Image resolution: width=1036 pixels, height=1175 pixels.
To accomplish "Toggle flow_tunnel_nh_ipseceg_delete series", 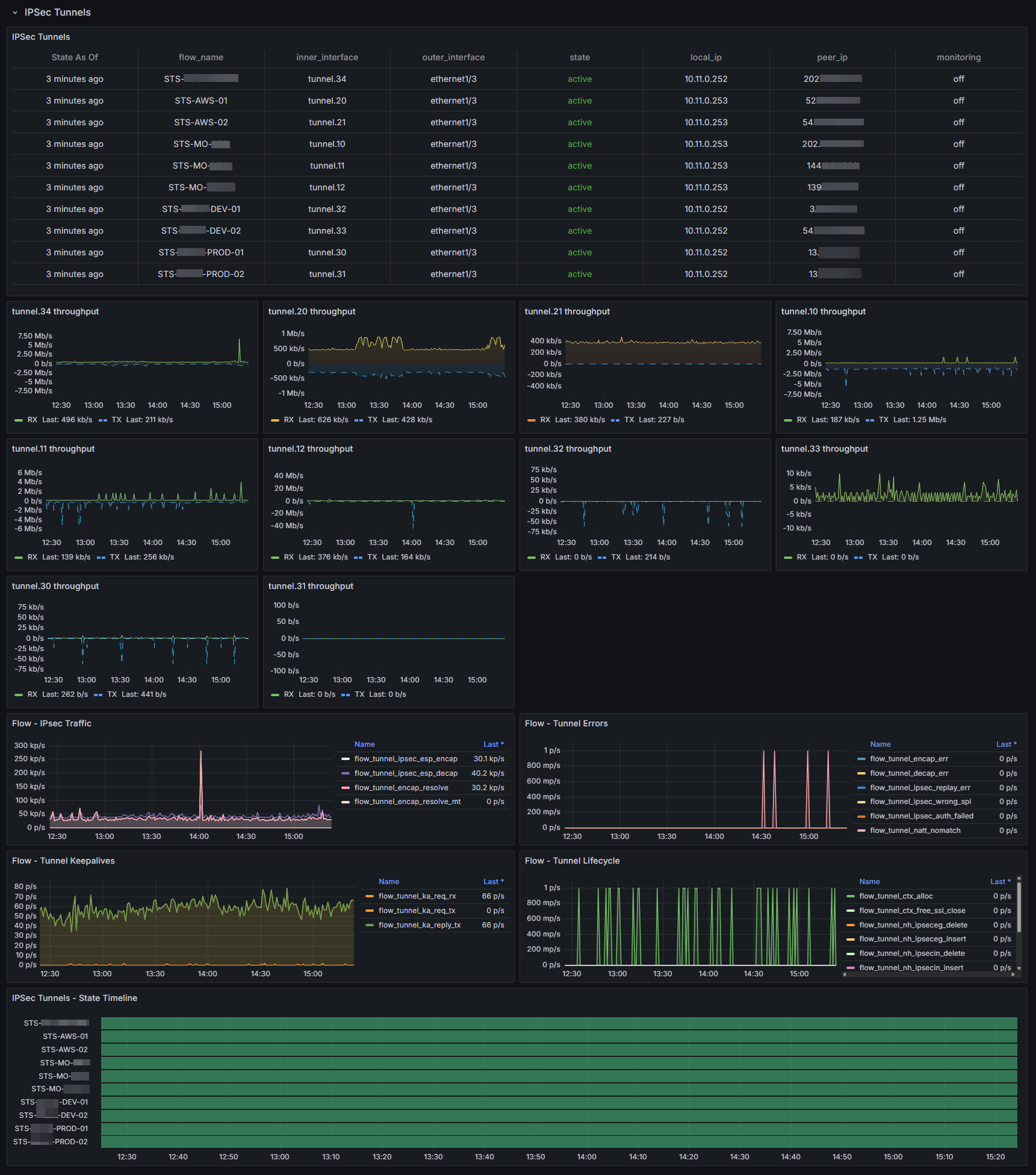I will pos(913,925).
